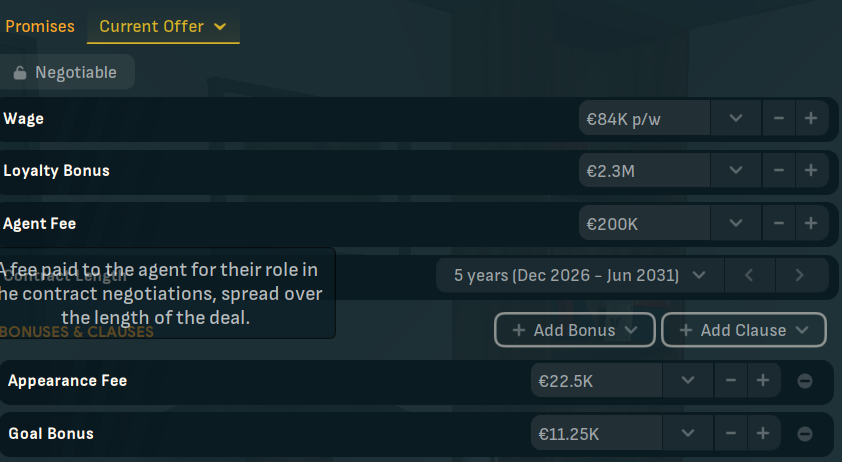This screenshot has width=842, height=462.
Task: Click the Add Bonus button
Action: point(575,330)
